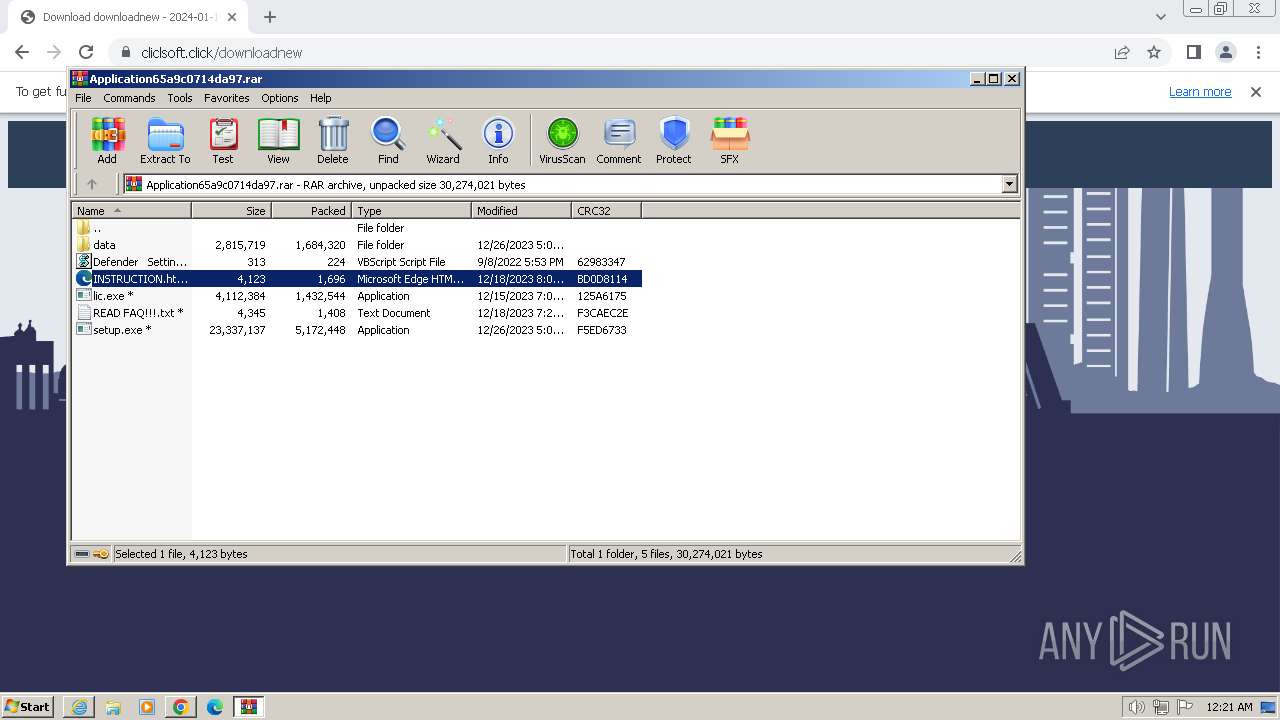This screenshot has height=720, width=1280.
Task: Open the Options menu
Action: click(x=280, y=98)
